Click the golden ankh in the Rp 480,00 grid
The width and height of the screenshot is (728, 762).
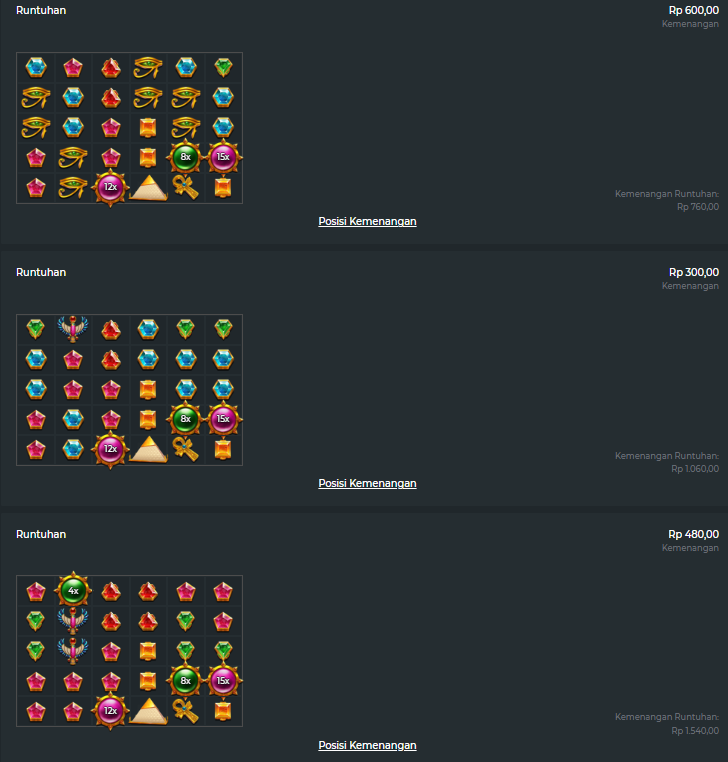coord(186,710)
